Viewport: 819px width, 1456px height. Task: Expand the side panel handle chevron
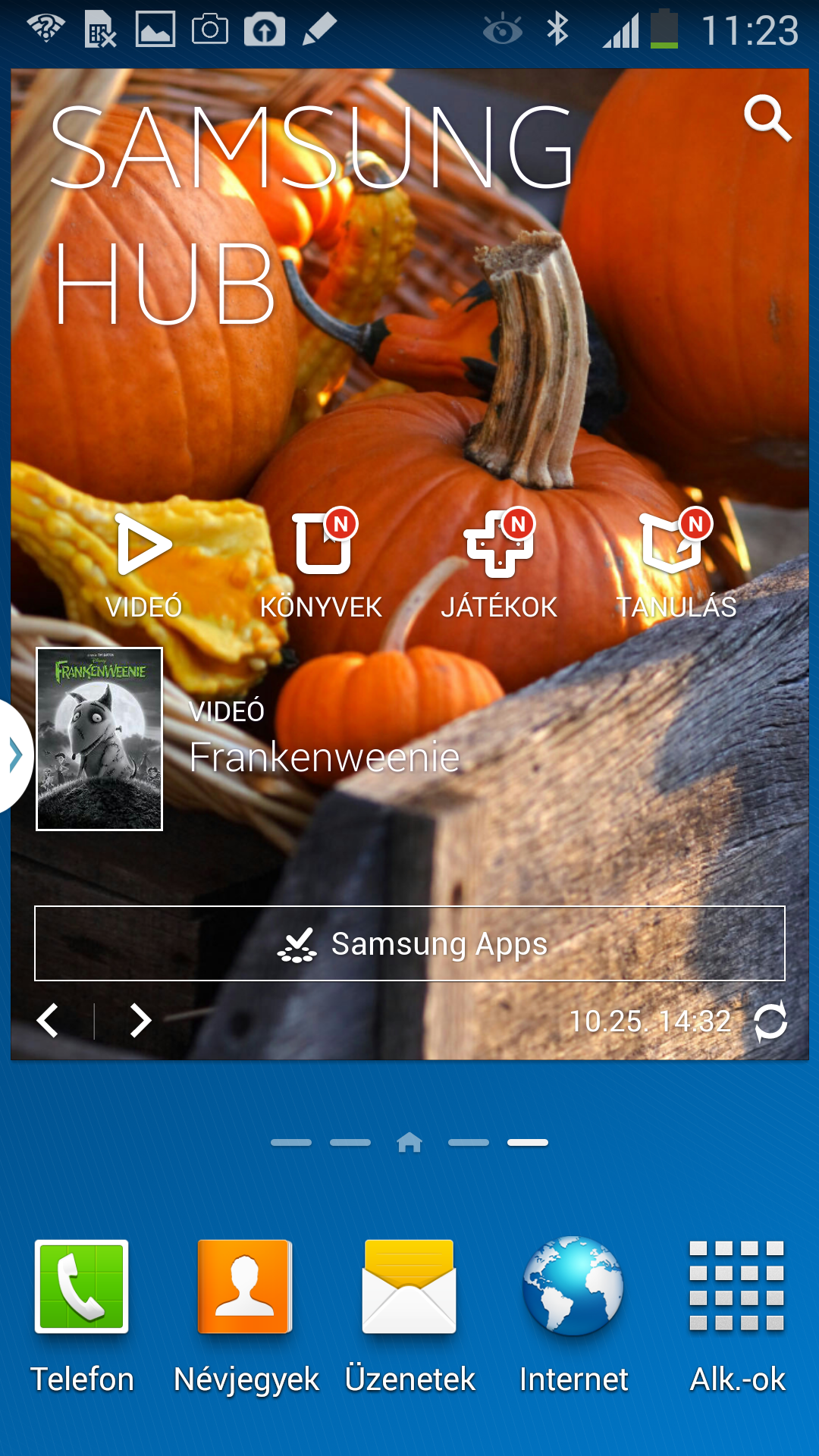click(x=15, y=755)
